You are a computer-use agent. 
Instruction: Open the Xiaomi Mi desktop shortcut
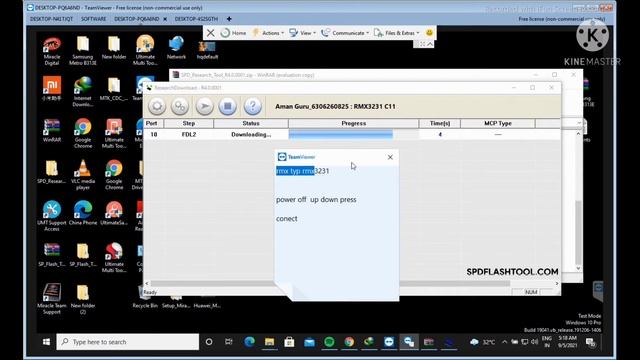[52, 89]
